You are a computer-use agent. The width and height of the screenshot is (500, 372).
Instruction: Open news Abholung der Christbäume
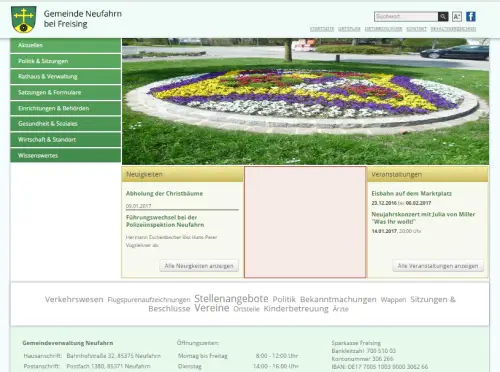pos(164,193)
